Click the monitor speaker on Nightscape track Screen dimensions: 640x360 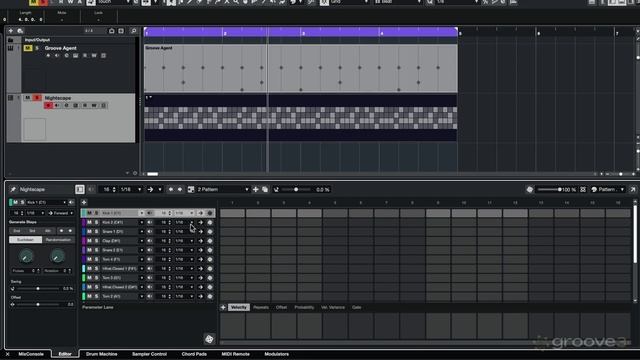pyautogui.click(x=57, y=106)
